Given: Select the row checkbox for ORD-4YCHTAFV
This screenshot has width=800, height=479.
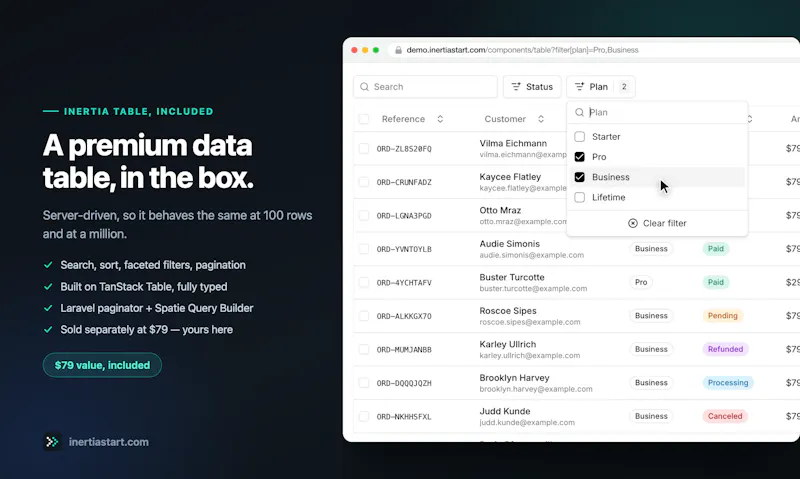Looking at the screenshot, I should 364,282.
